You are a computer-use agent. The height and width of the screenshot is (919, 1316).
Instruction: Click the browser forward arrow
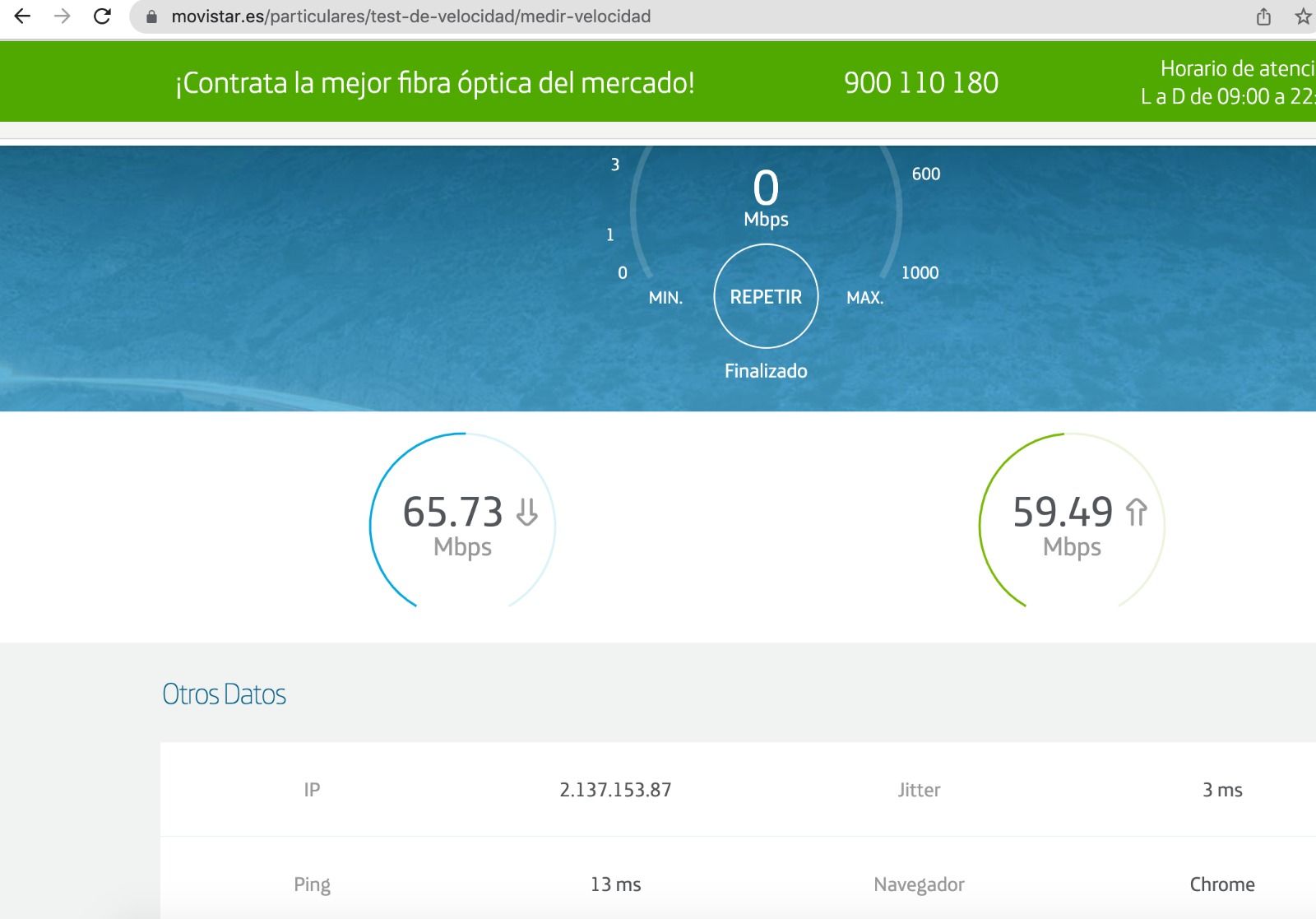tap(63, 16)
